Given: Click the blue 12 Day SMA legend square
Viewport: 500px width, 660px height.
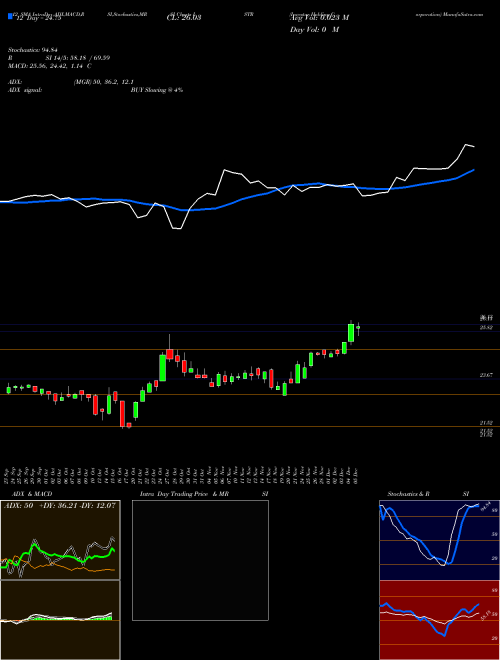Looking at the screenshot, I should tap(10, 17).
